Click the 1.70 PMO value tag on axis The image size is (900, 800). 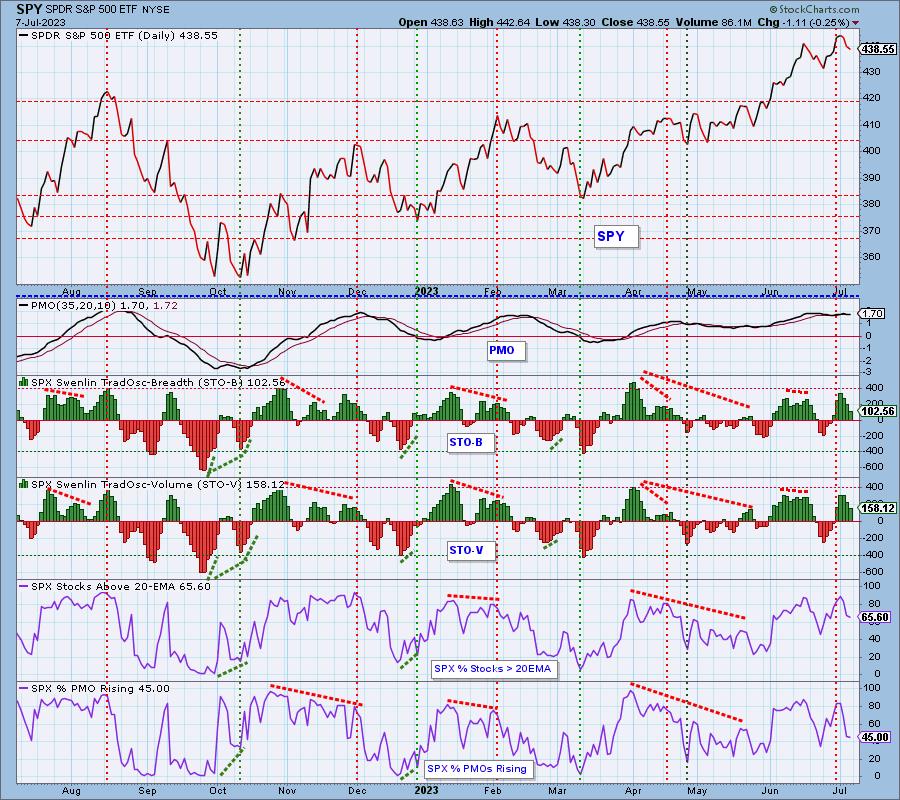[x=873, y=313]
